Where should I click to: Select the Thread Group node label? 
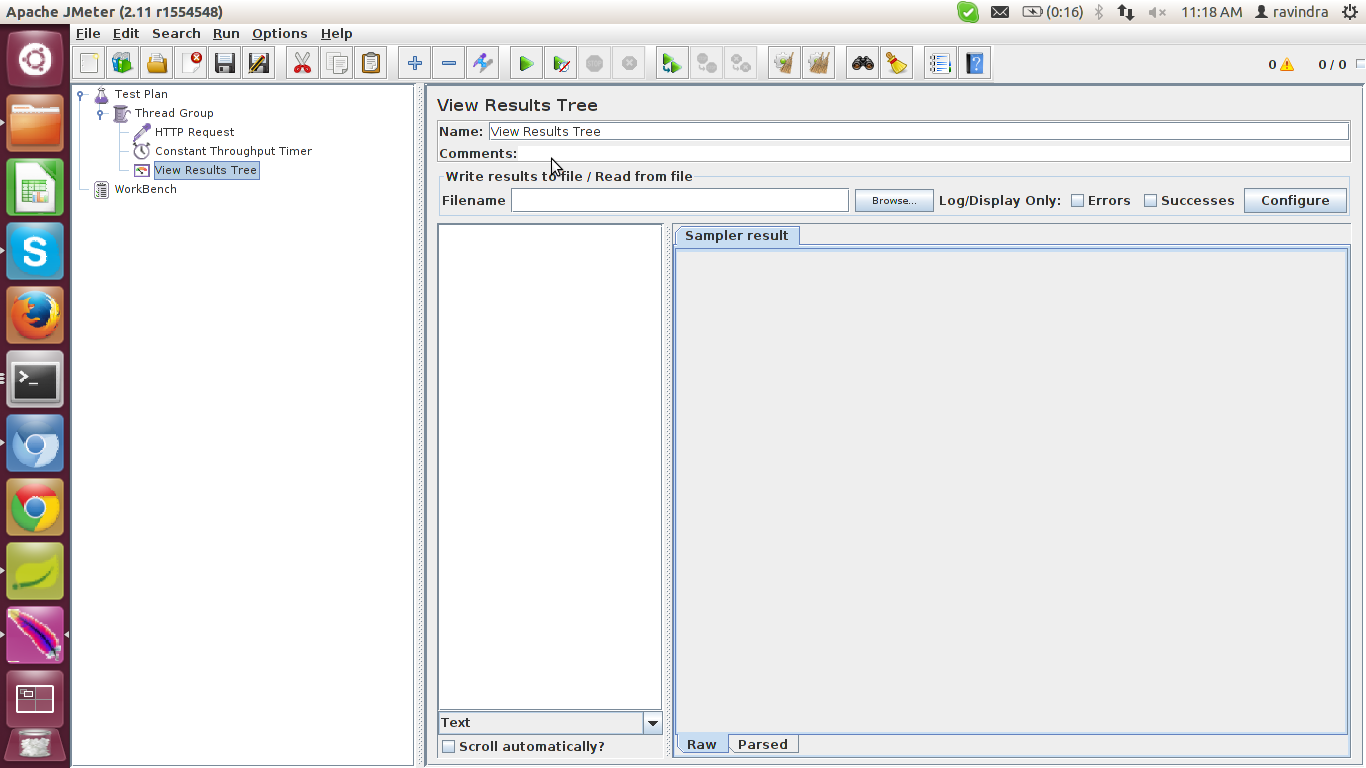point(174,113)
